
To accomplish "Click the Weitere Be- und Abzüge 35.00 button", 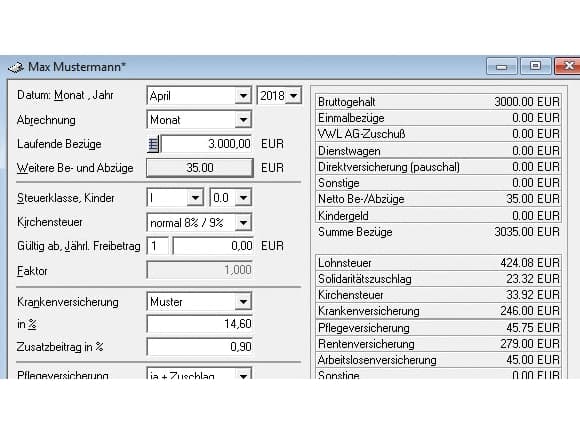I will point(200,168).
